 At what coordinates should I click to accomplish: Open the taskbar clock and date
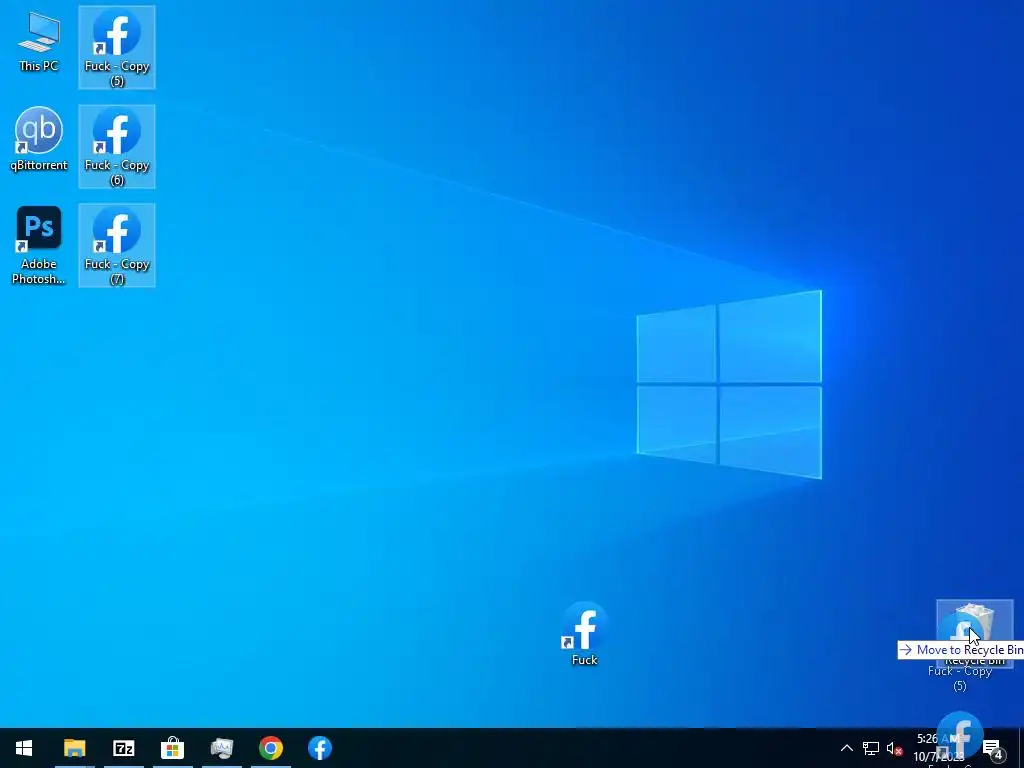(x=939, y=748)
